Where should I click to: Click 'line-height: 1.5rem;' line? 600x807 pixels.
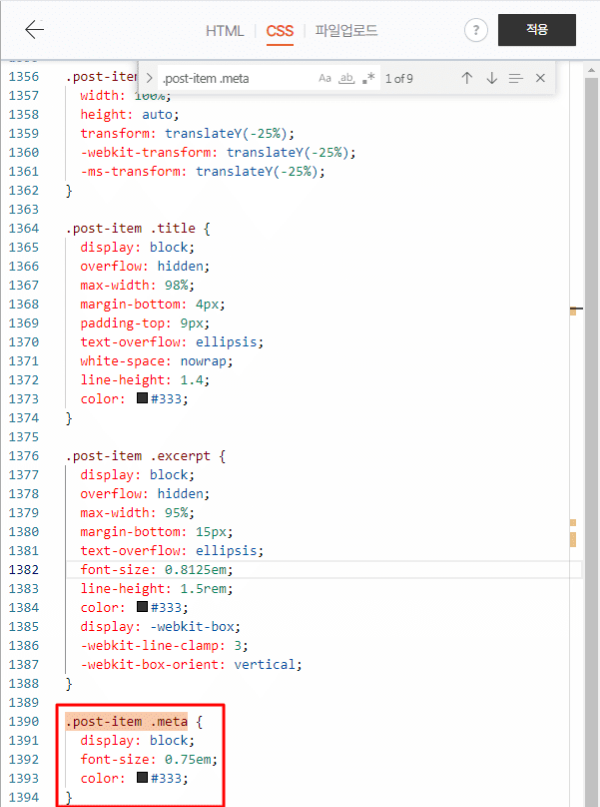coord(156,588)
